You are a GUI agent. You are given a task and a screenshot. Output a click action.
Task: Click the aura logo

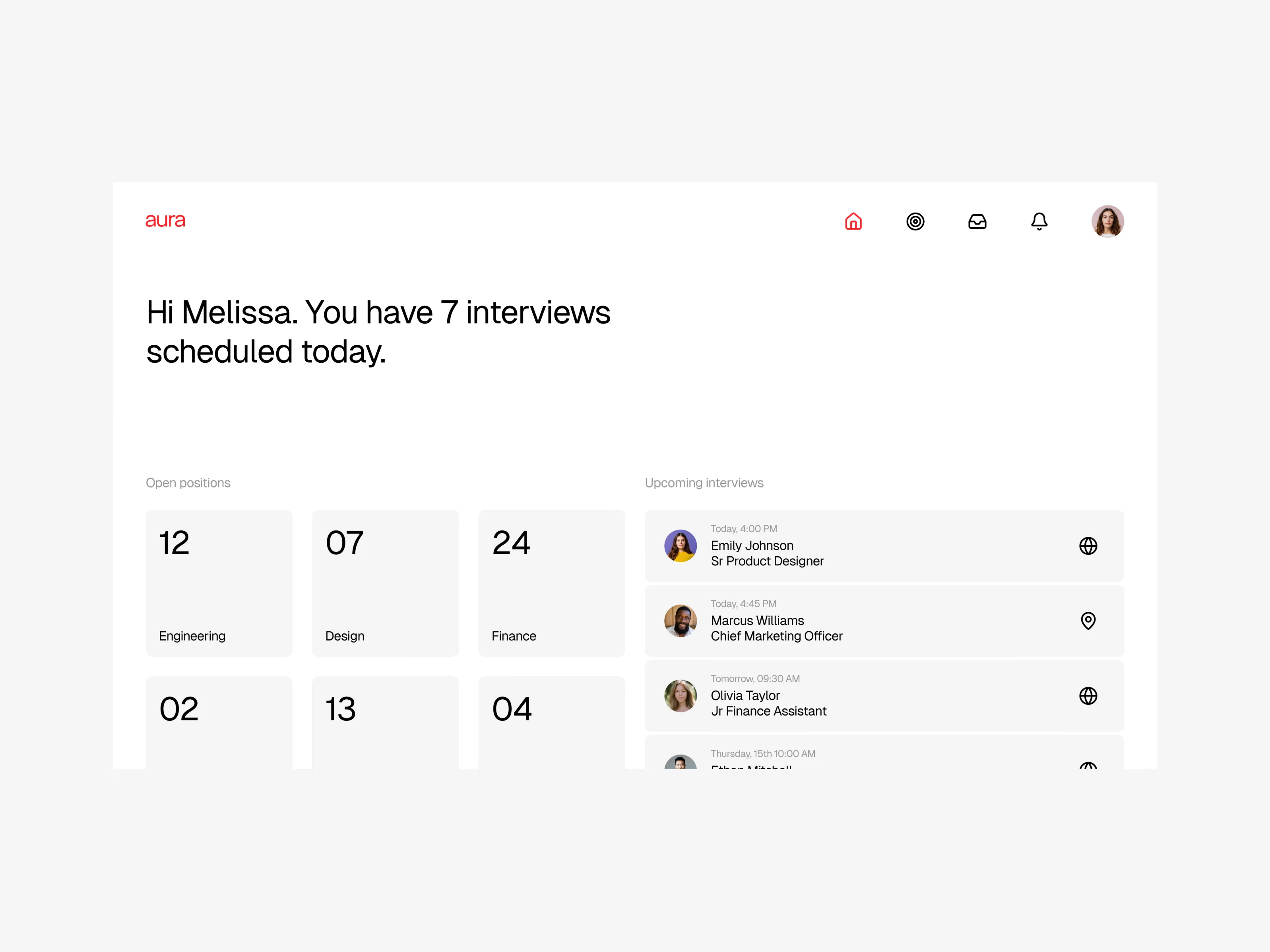click(x=165, y=221)
